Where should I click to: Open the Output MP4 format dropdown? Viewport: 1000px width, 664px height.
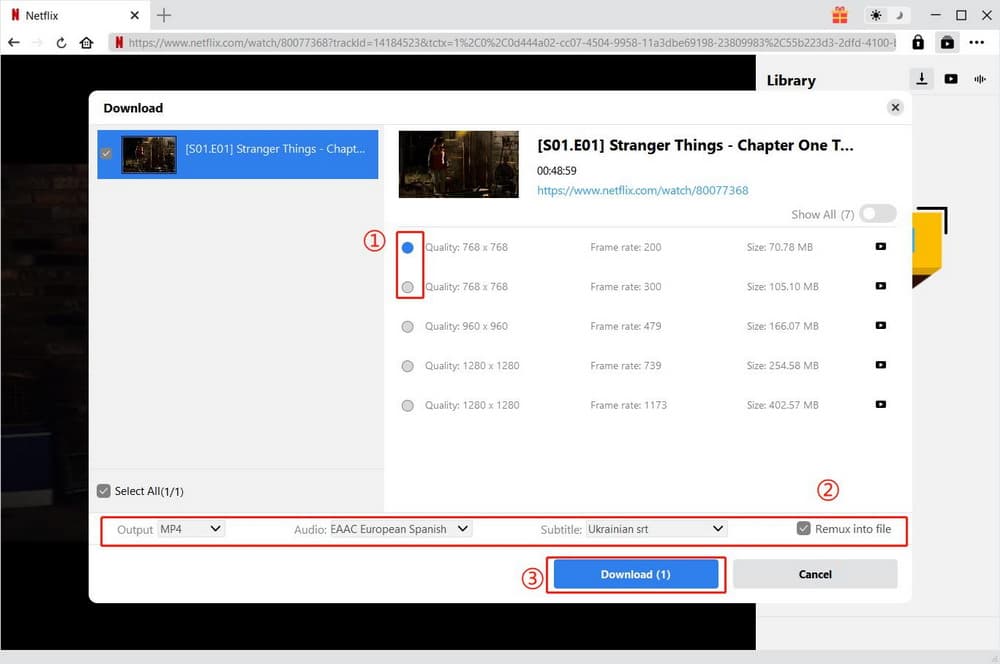[190, 529]
